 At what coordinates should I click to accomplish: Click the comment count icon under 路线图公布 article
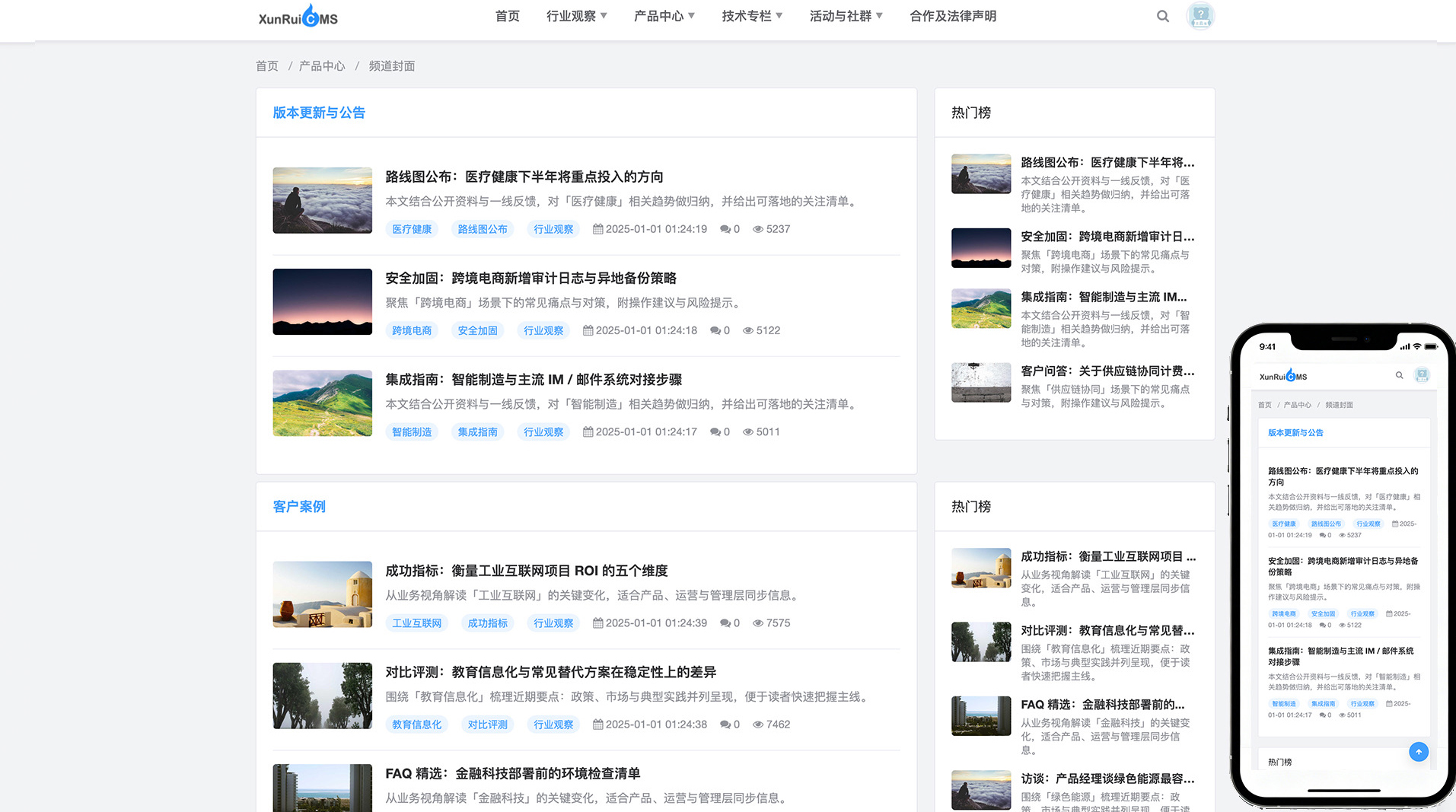pyautogui.click(x=725, y=229)
